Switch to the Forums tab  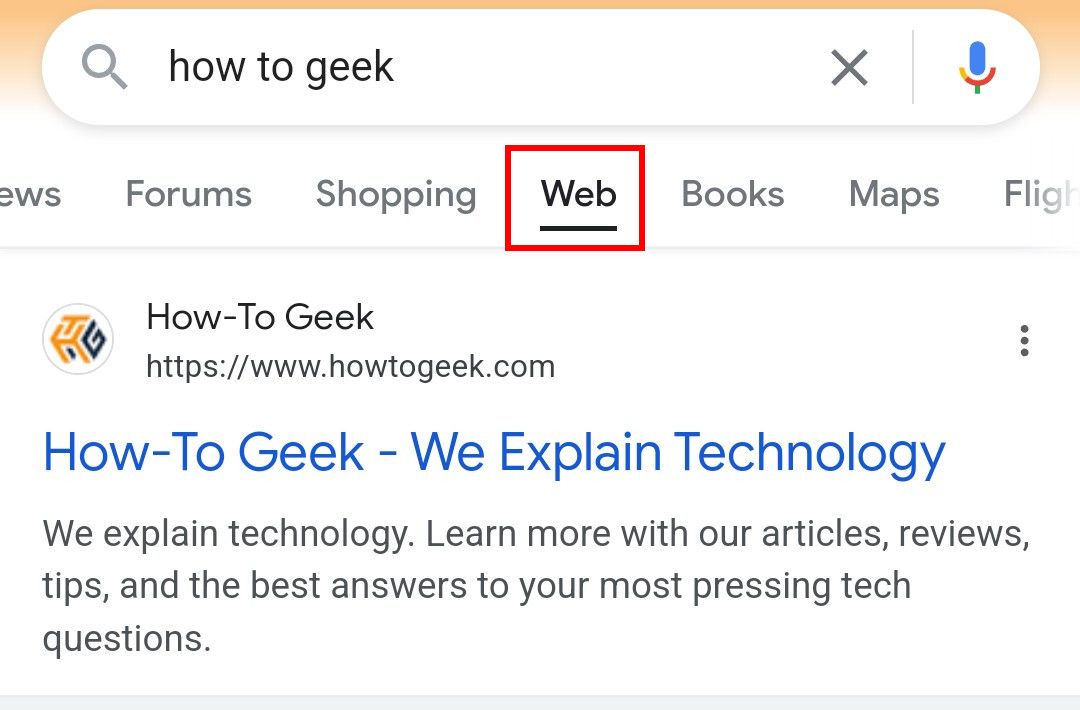click(x=188, y=195)
